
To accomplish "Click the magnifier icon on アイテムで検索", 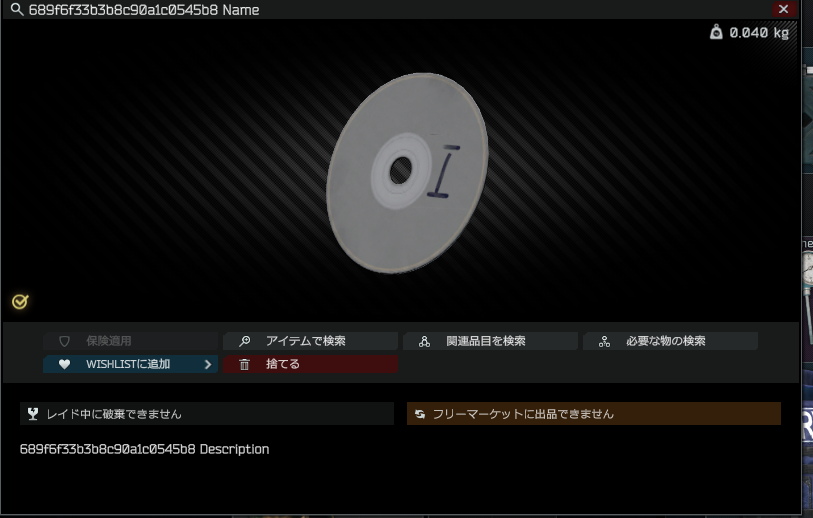I will click(x=245, y=341).
